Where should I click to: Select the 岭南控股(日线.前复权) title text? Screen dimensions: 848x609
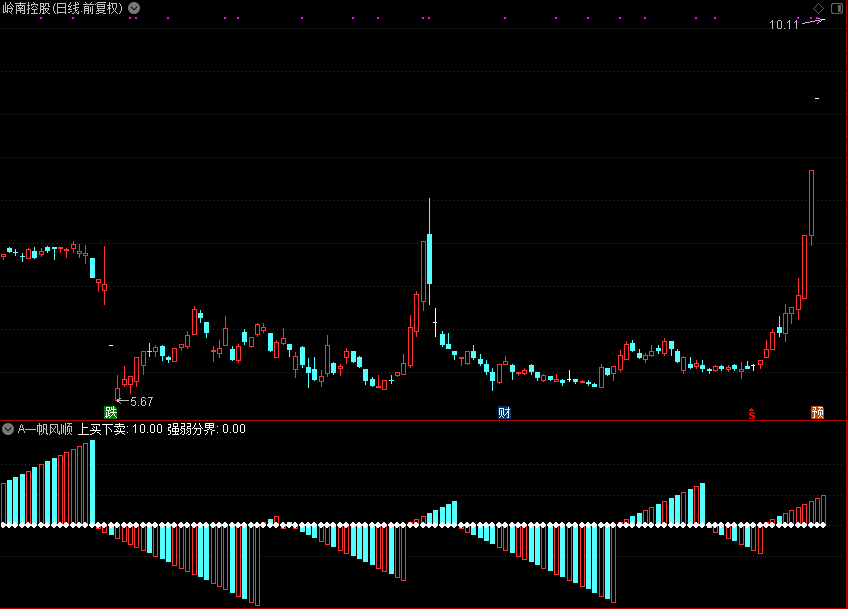click(x=63, y=8)
